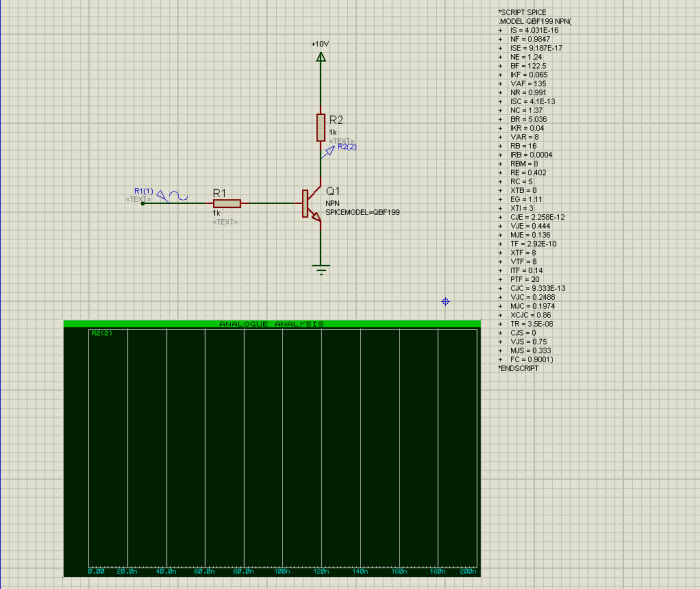Select the Q1 NPN transistor symbol

pyautogui.click(x=312, y=204)
